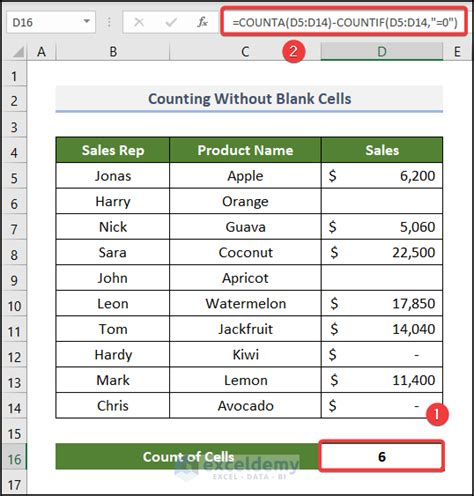Select sales cell showing 5,060
Image resolution: width=474 pixels, height=496 pixels.
point(382,227)
